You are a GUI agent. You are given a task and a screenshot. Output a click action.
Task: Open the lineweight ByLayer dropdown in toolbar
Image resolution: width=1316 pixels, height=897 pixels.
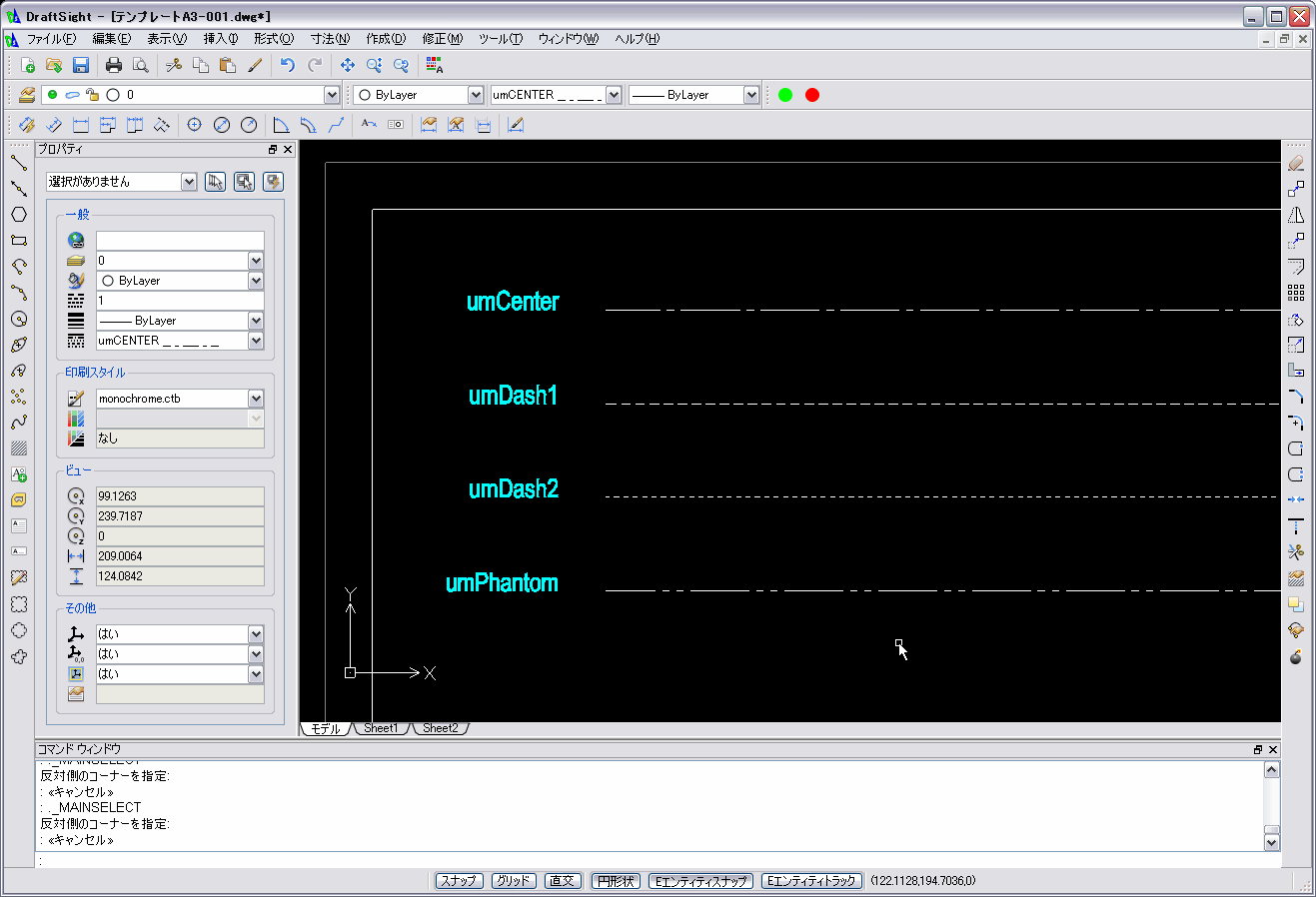751,95
